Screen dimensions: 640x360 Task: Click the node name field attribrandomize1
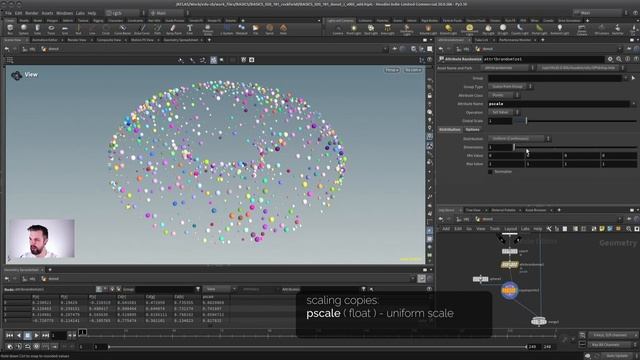[544, 59]
